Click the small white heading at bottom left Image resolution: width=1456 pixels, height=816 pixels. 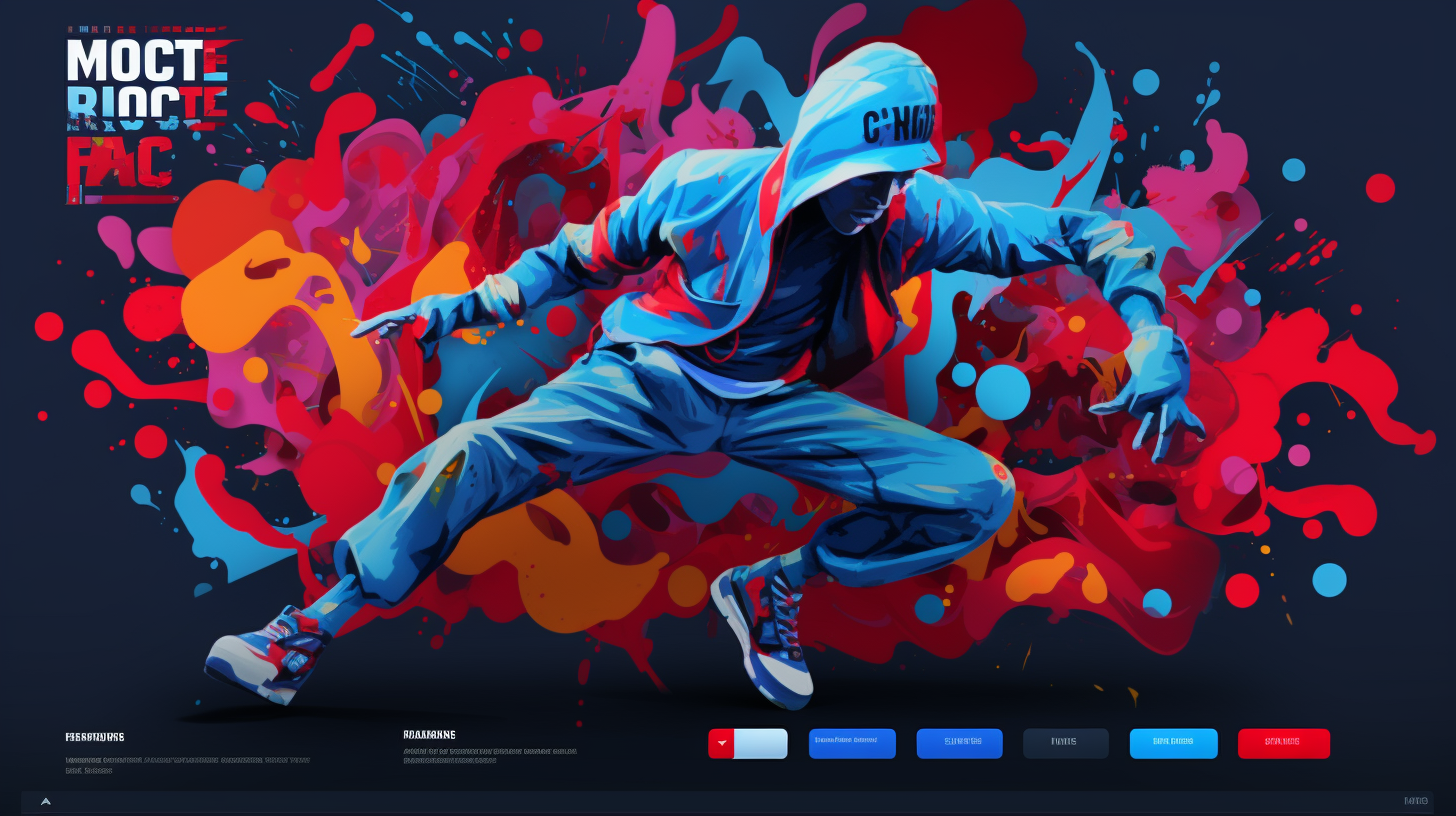pyautogui.click(x=95, y=737)
